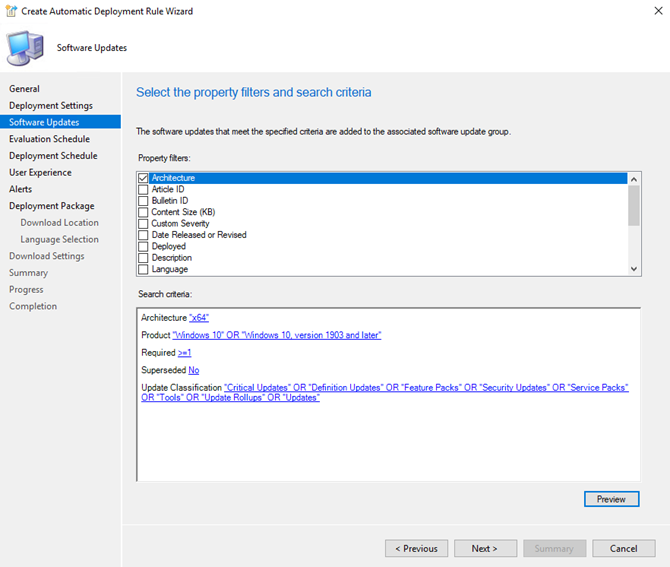
Task: Click the wizard title bar icon
Action: pos(11,11)
